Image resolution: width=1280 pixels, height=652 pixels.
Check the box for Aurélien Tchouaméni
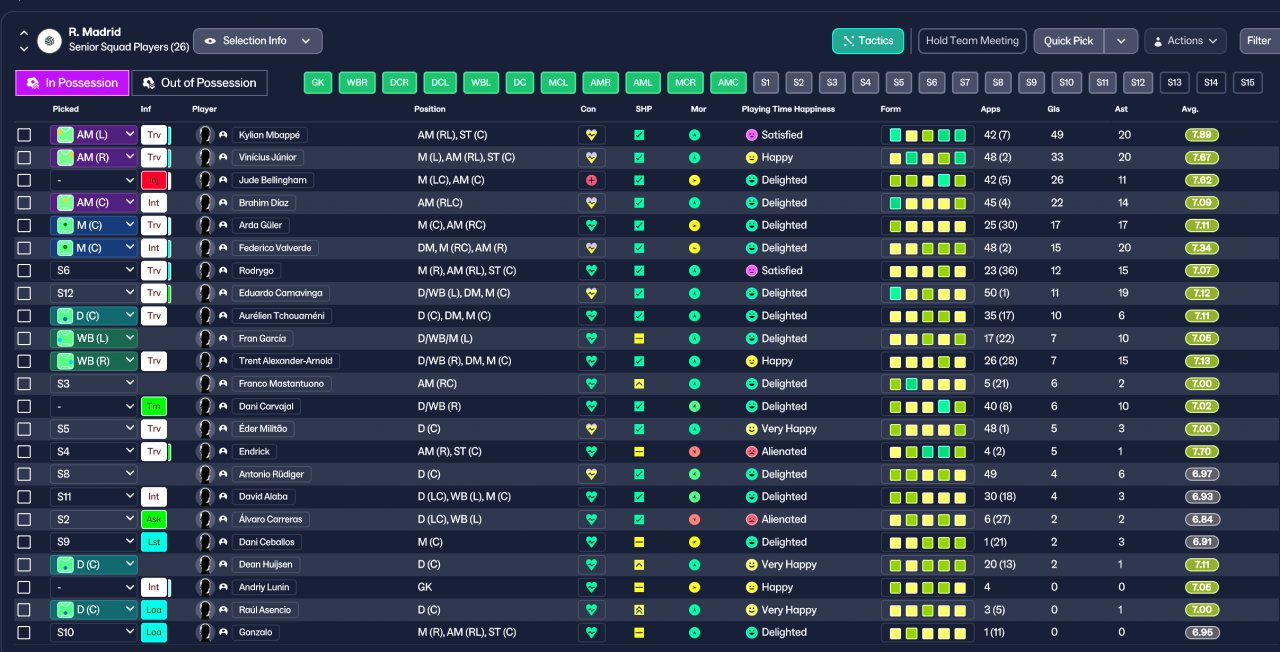tap(24, 316)
